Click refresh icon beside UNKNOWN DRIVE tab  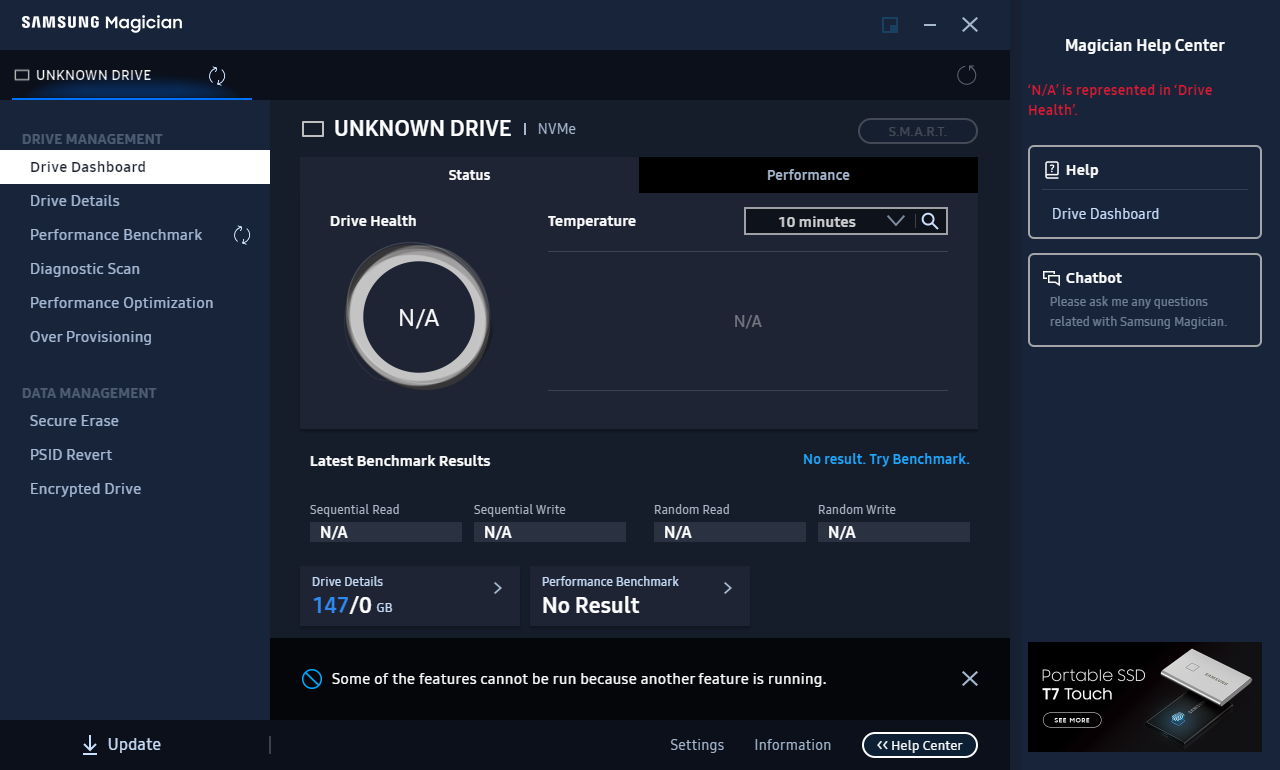pyautogui.click(x=217, y=76)
